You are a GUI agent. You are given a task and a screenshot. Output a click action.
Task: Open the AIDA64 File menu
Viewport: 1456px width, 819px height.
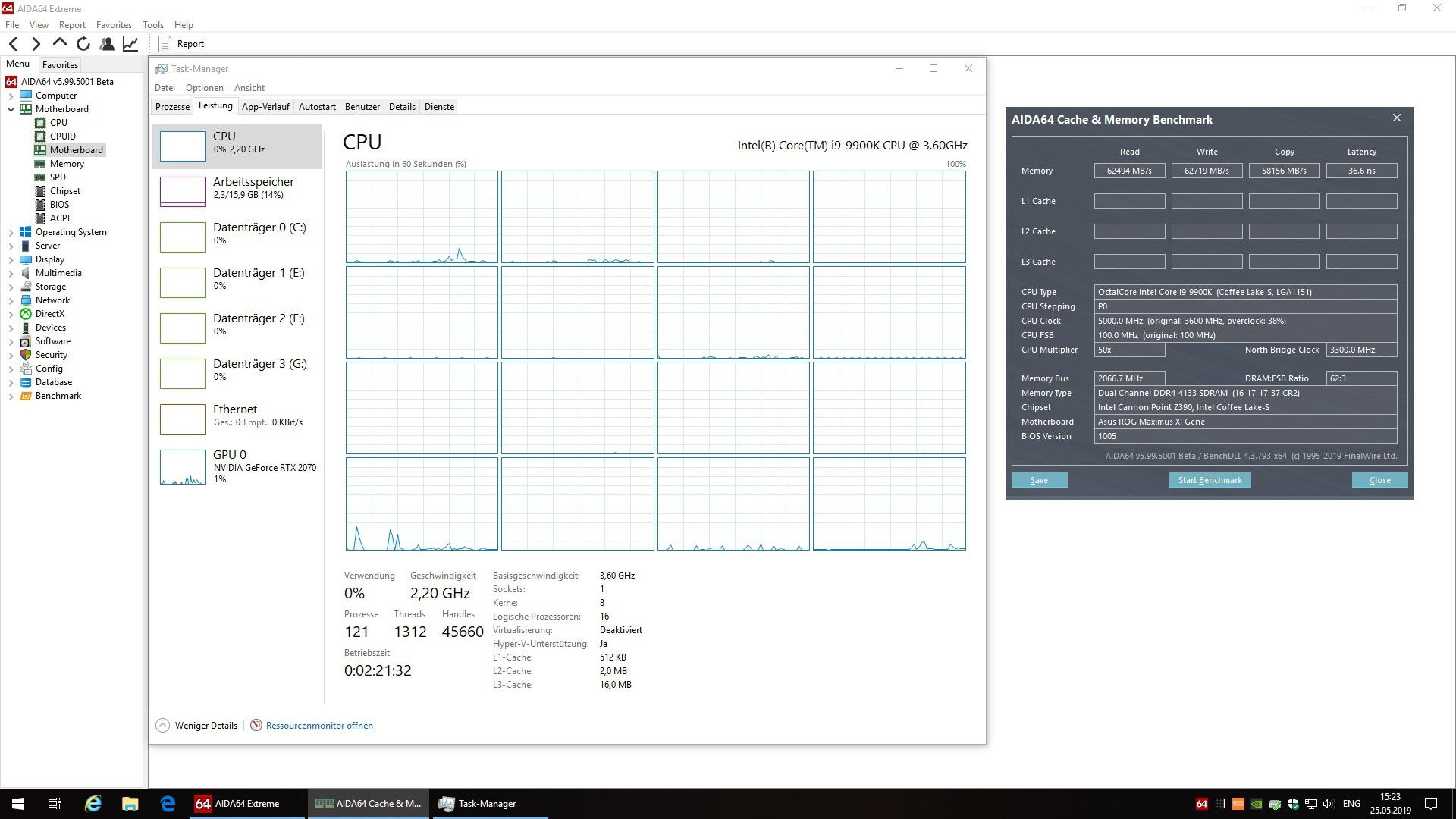[12, 25]
